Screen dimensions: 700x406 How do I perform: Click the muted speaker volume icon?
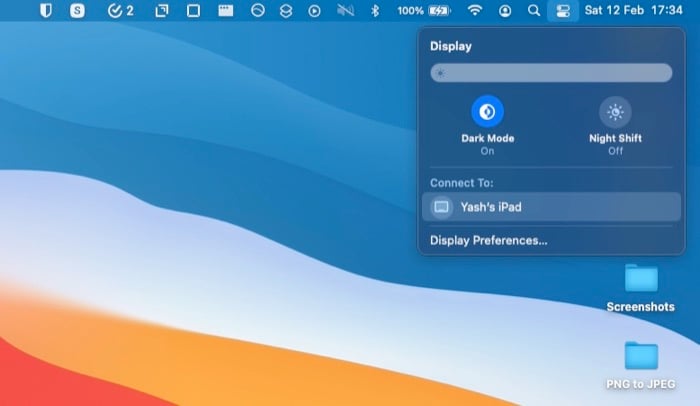[345, 10]
